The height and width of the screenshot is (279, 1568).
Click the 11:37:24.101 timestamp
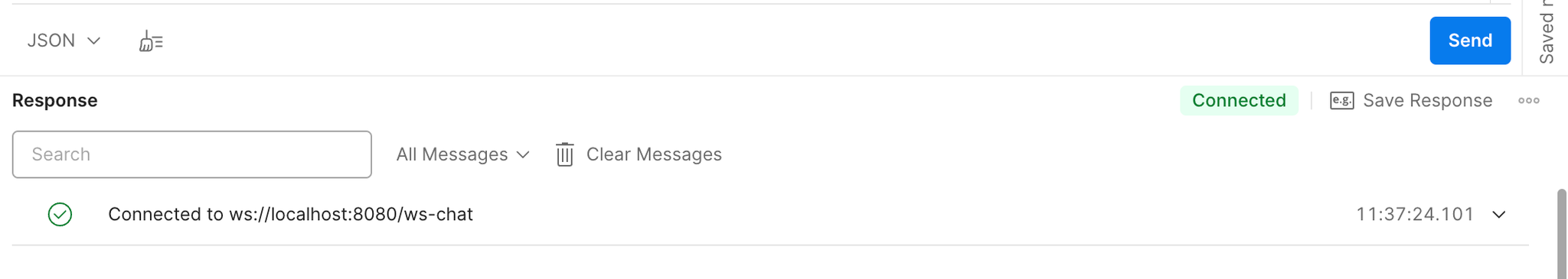(x=1415, y=215)
